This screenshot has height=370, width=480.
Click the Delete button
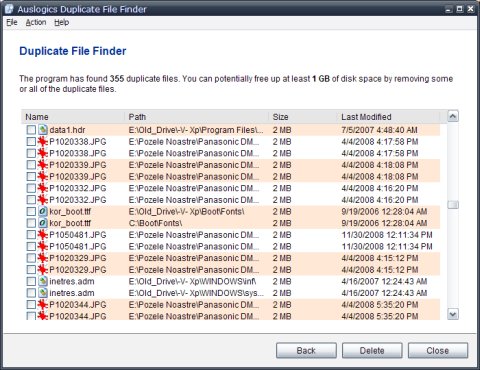[372, 350]
